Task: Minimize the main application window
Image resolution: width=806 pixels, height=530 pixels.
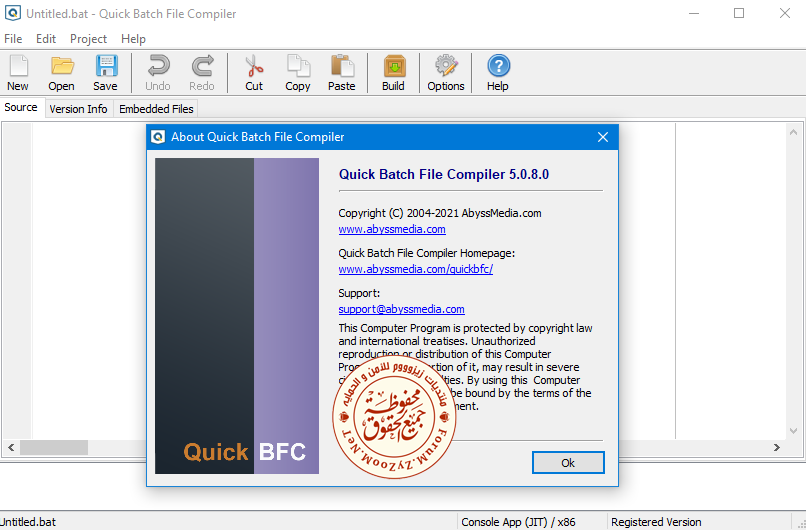Action: (x=694, y=13)
